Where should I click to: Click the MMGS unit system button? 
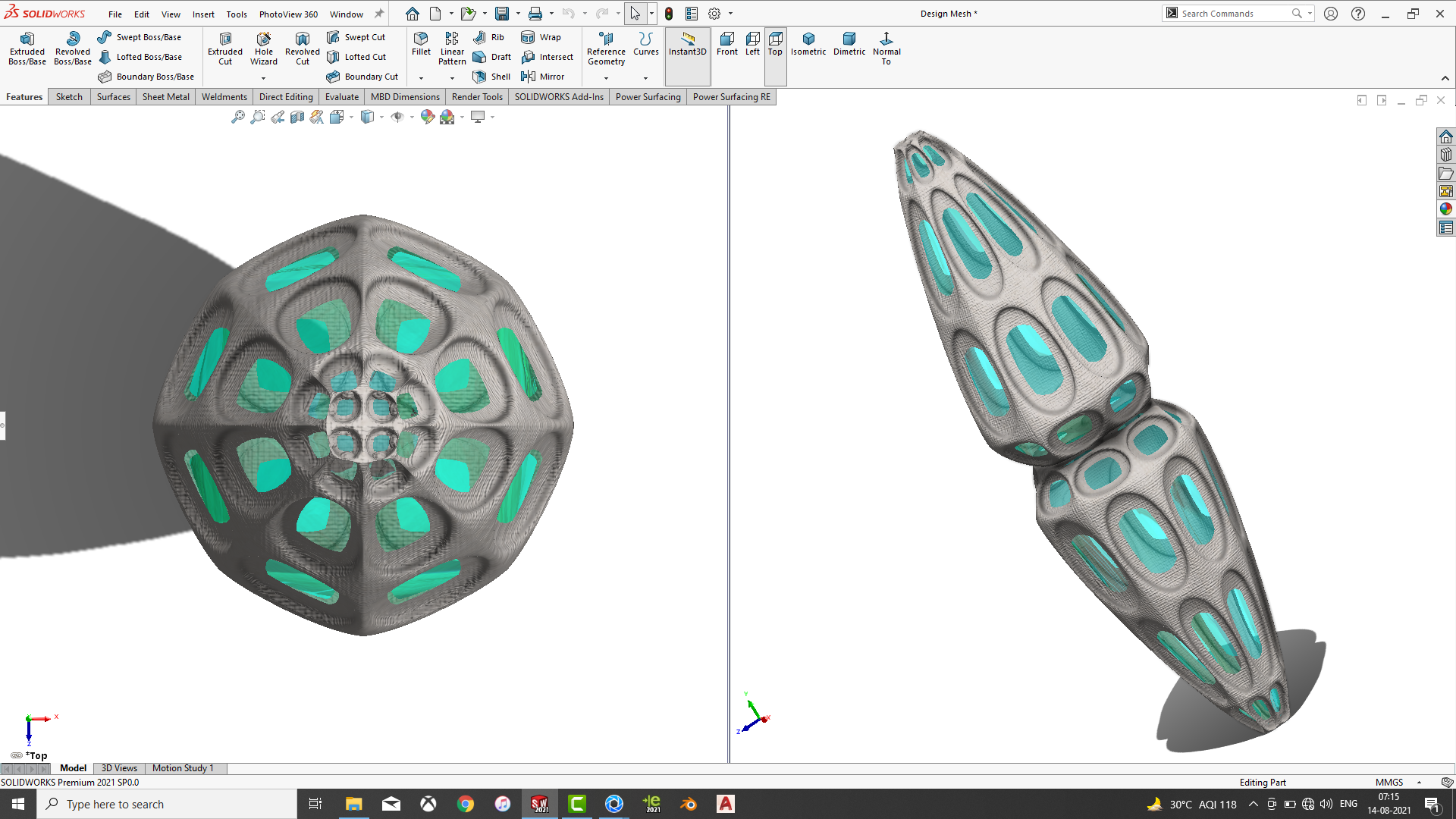pyautogui.click(x=1389, y=783)
